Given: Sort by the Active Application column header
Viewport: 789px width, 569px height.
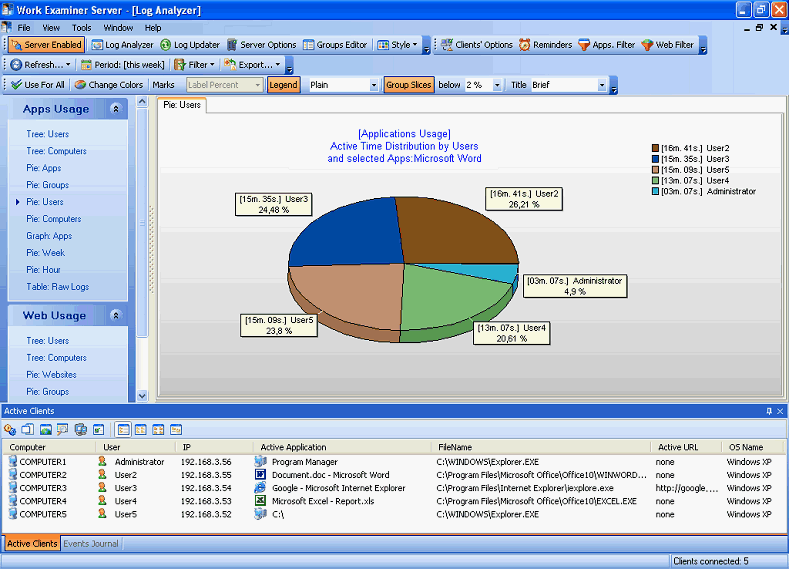Looking at the screenshot, I should (x=343, y=447).
